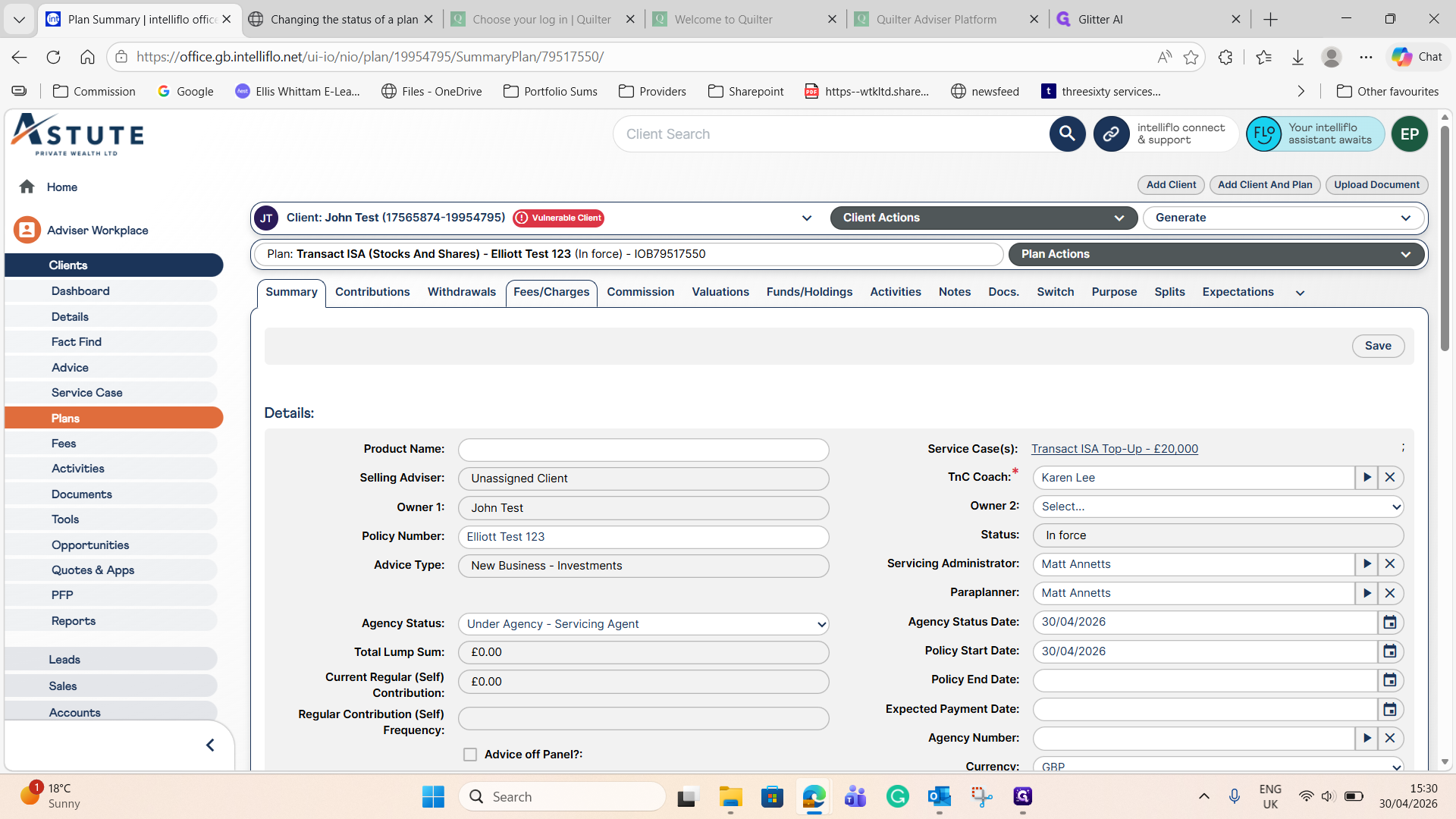Screen dimensions: 1456x819
Task: Tick the Advice off Panel checkbox
Action: (470, 755)
